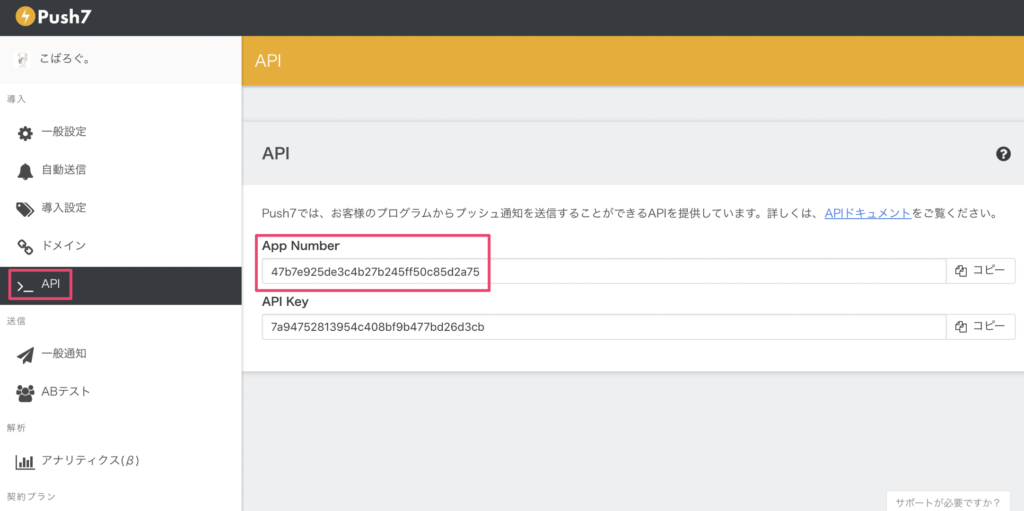Screen dimensions: 1024x511
Task: Click the bell icon beside 自動送信
Action: [x=25, y=172]
